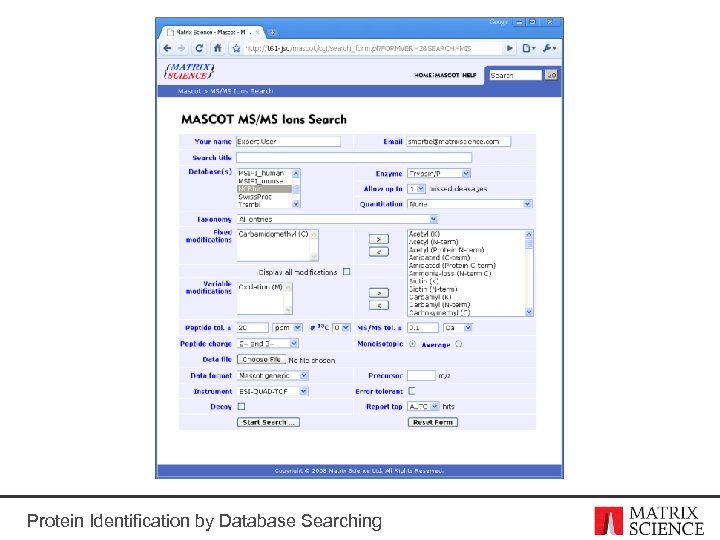Open the missed cleavages dropdown

tap(416, 189)
